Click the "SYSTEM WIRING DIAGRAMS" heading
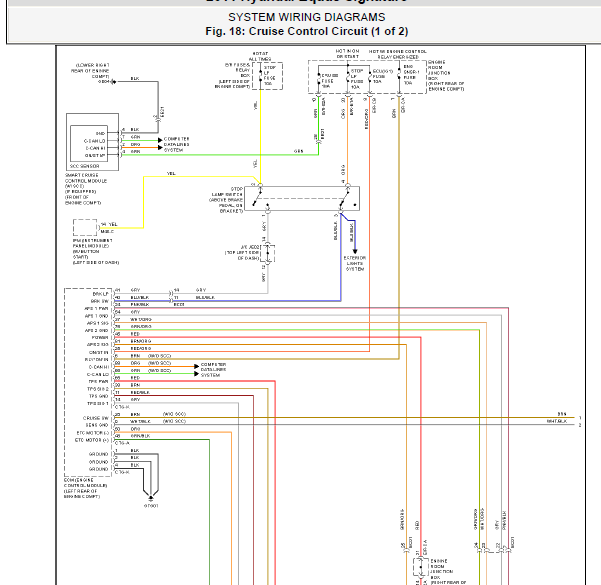The image size is (601, 585). (x=307, y=17)
